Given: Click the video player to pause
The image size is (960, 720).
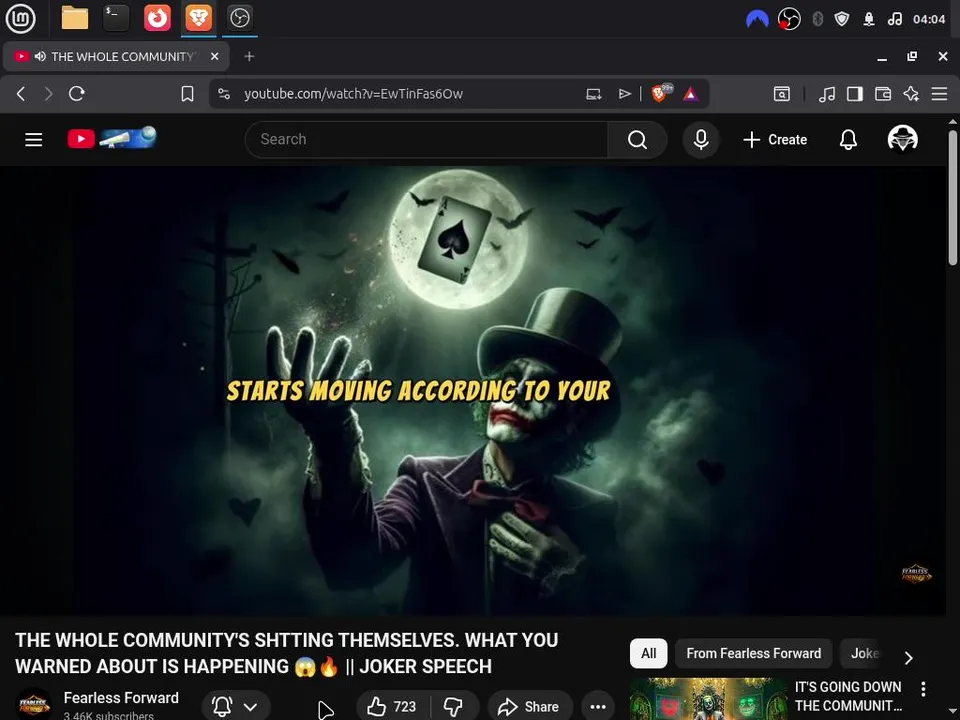Looking at the screenshot, I should click(473, 391).
